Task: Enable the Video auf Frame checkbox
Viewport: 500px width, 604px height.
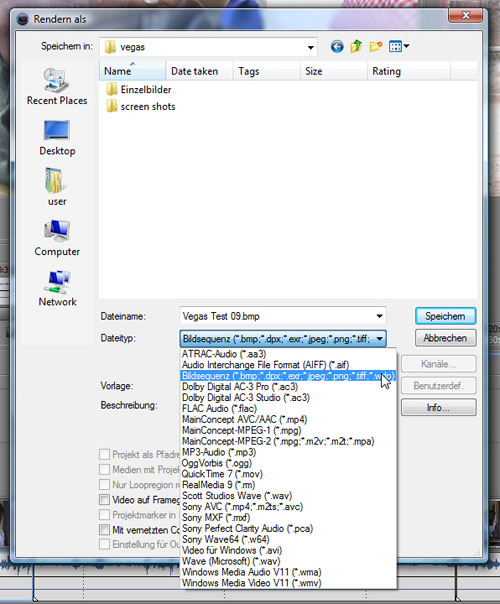Action: pyautogui.click(x=104, y=500)
